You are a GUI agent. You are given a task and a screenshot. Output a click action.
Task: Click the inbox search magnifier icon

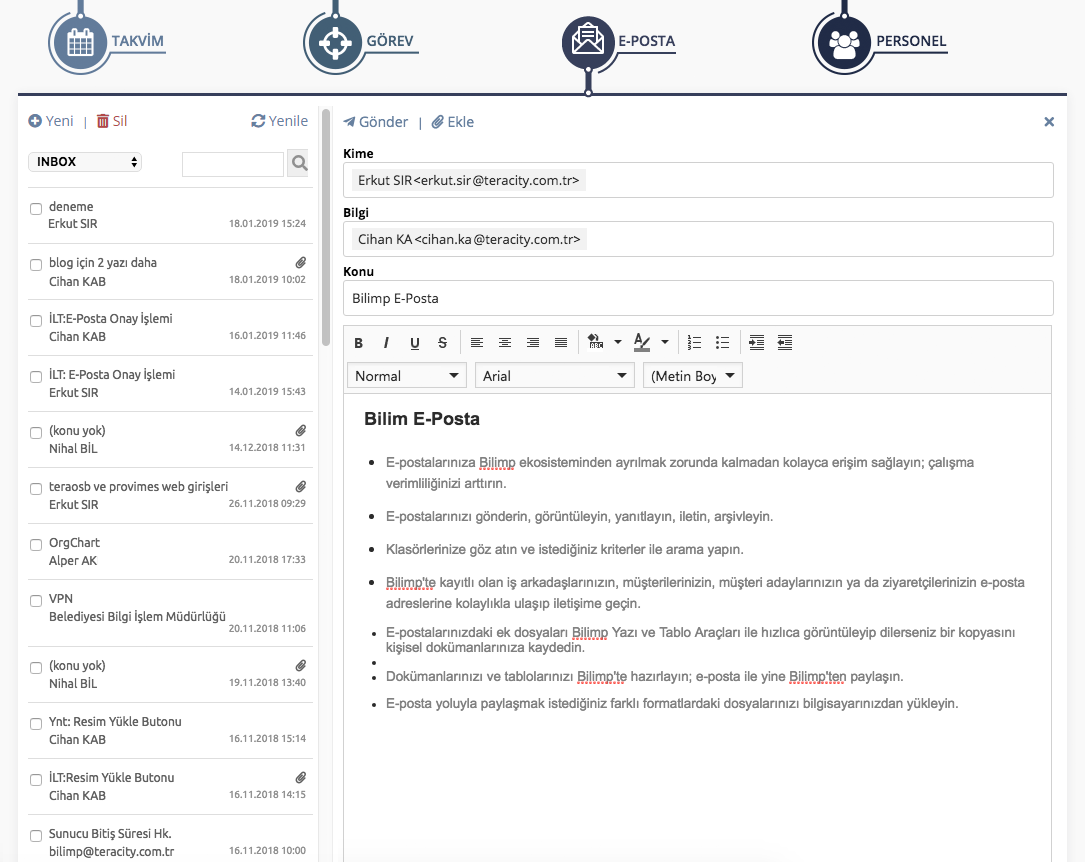point(298,163)
